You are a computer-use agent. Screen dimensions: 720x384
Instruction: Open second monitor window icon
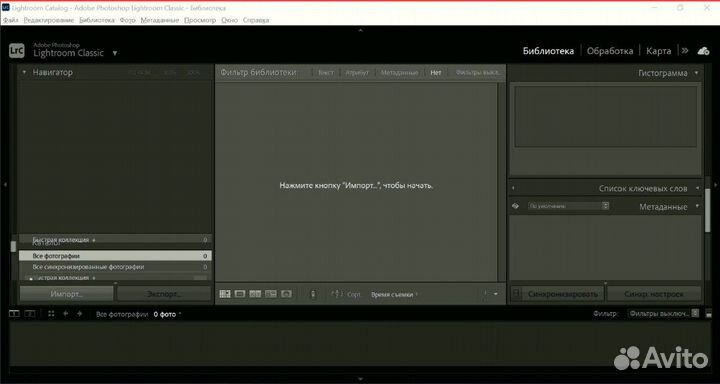(x=29, y=314)
